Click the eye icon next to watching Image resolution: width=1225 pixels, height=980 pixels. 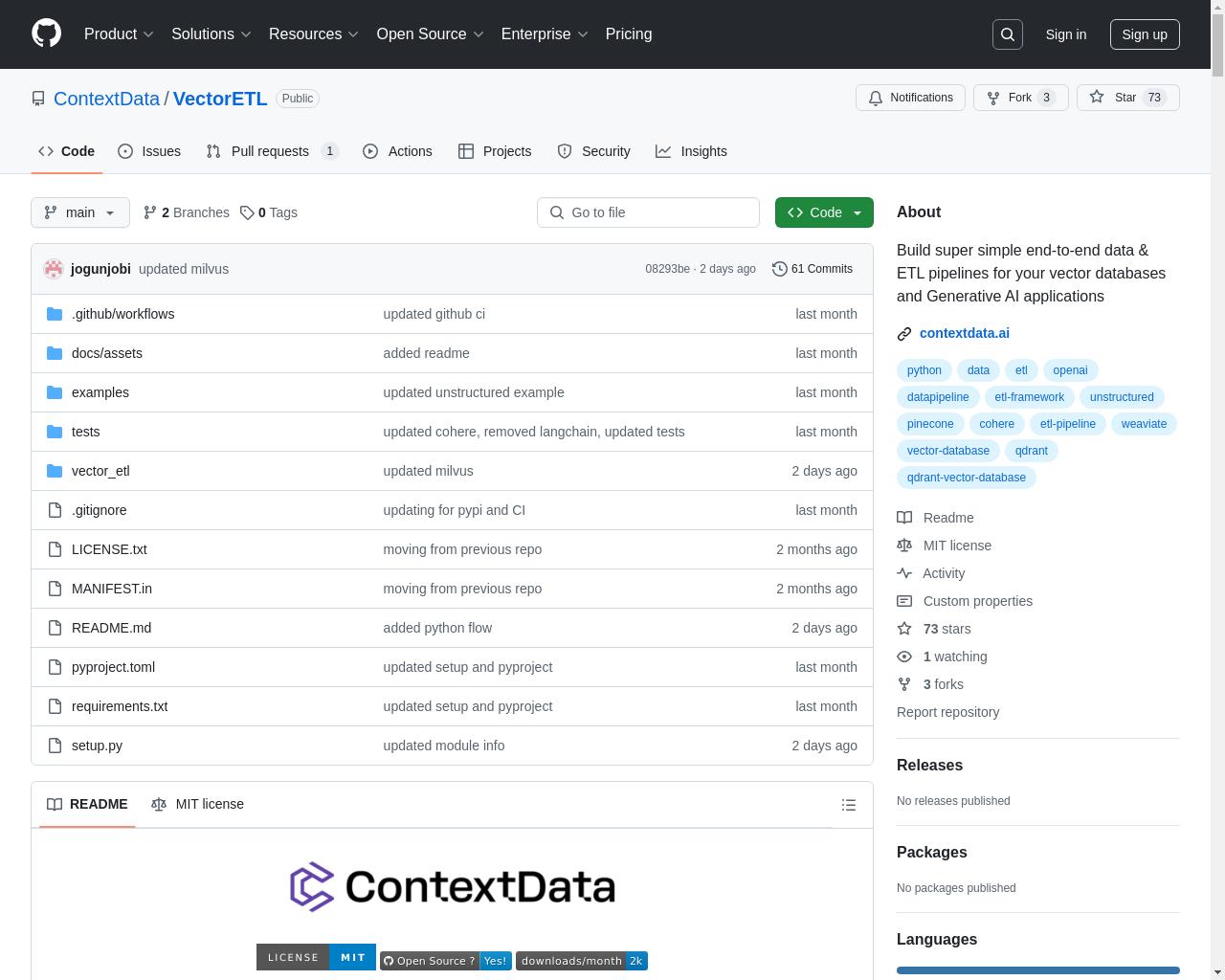tap(904, 657)
